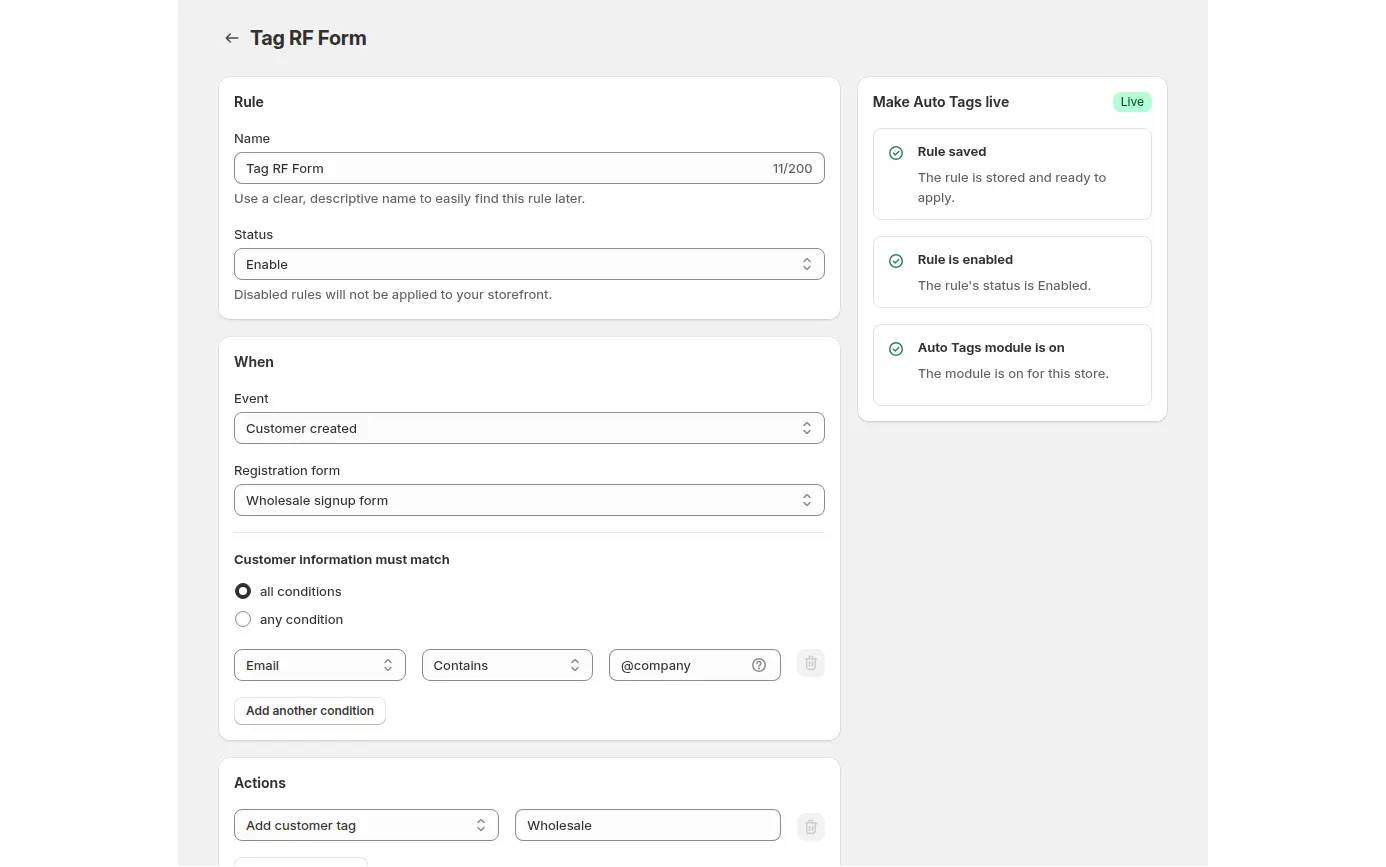Click the When section heading
The image size is (1386, 867).
click(x=254, y=362)
